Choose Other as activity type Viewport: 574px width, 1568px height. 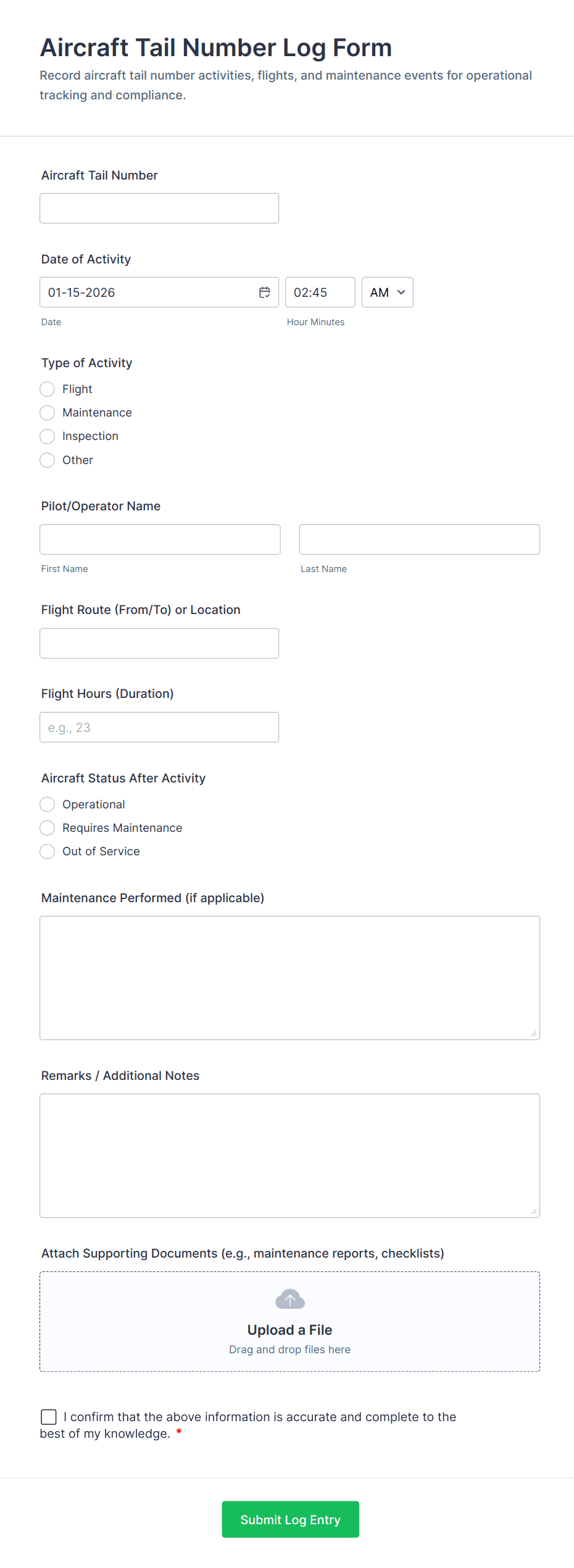pyautogui.click(x=48, y=460)
